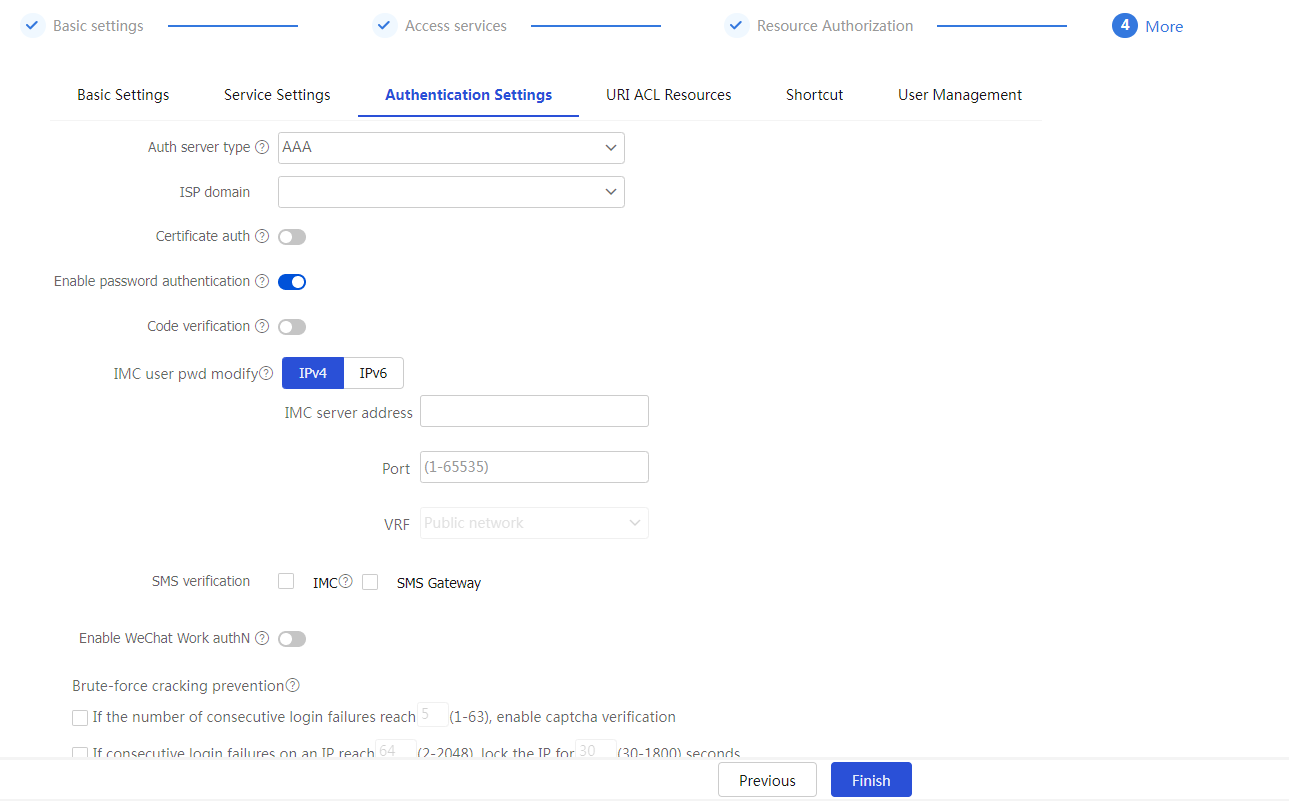Check the lock the IP on failures checkbox
Screen dimensions: 1289x801
tap(80, 754)
